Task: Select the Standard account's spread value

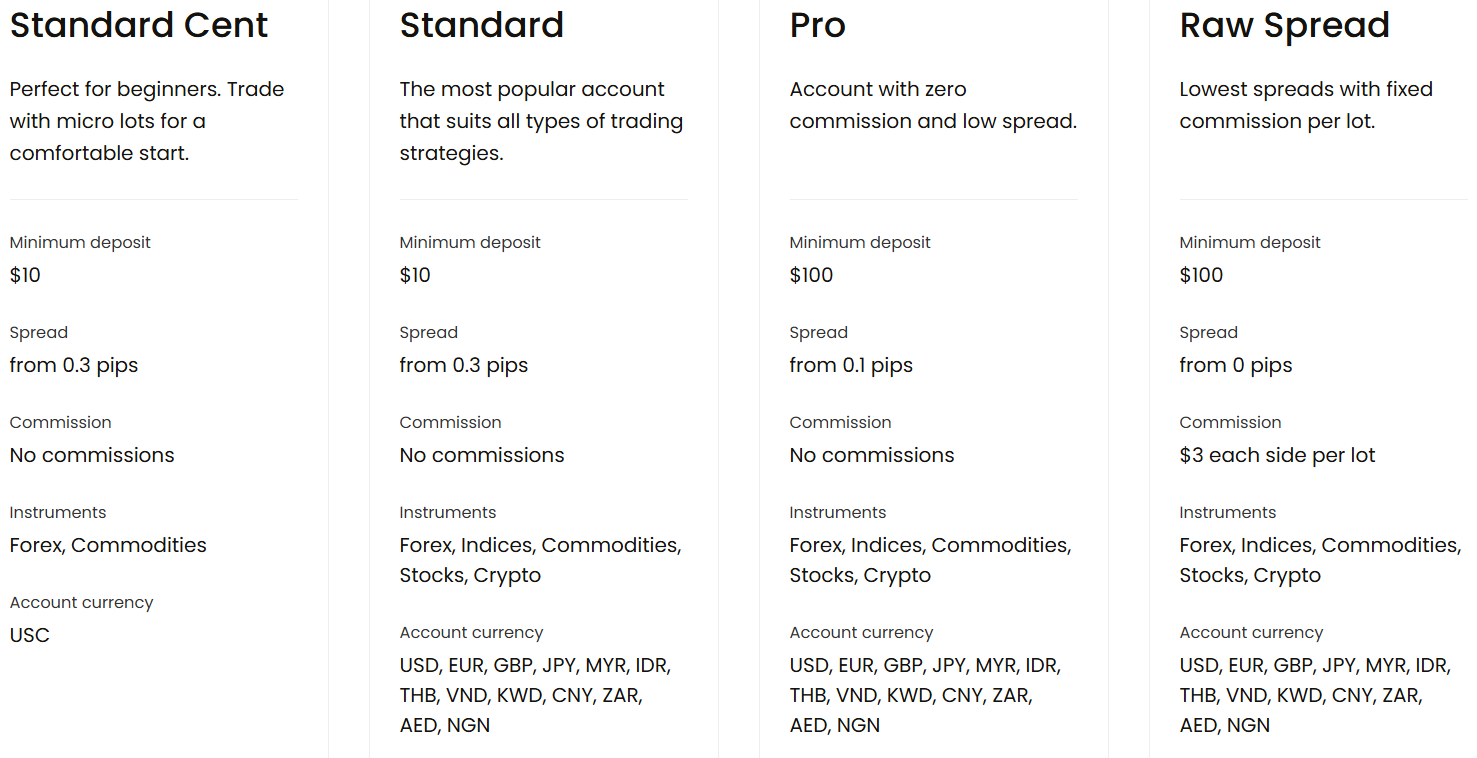Action: pos(463,365)
